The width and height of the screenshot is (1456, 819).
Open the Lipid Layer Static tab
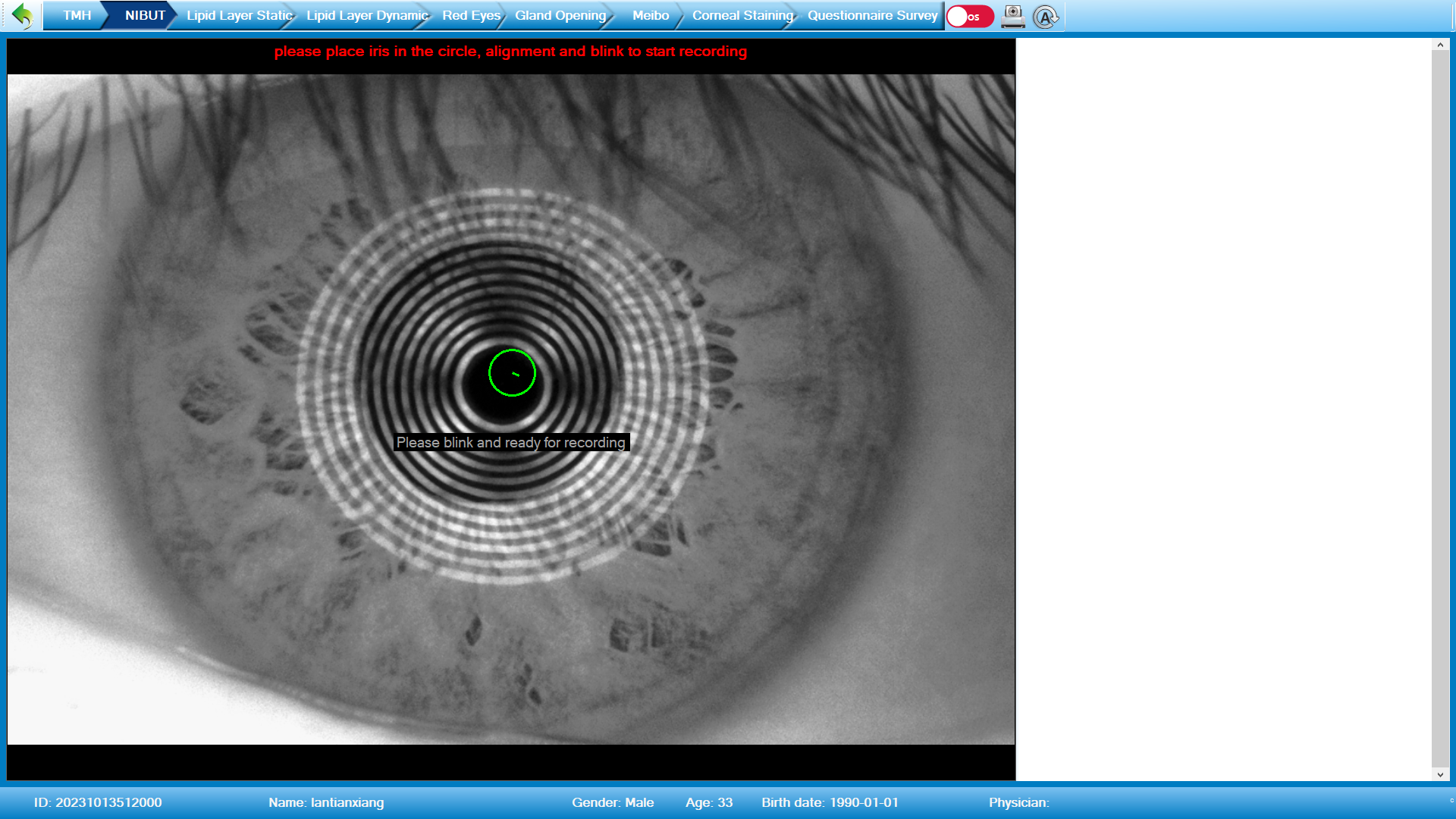pos(239,14)
